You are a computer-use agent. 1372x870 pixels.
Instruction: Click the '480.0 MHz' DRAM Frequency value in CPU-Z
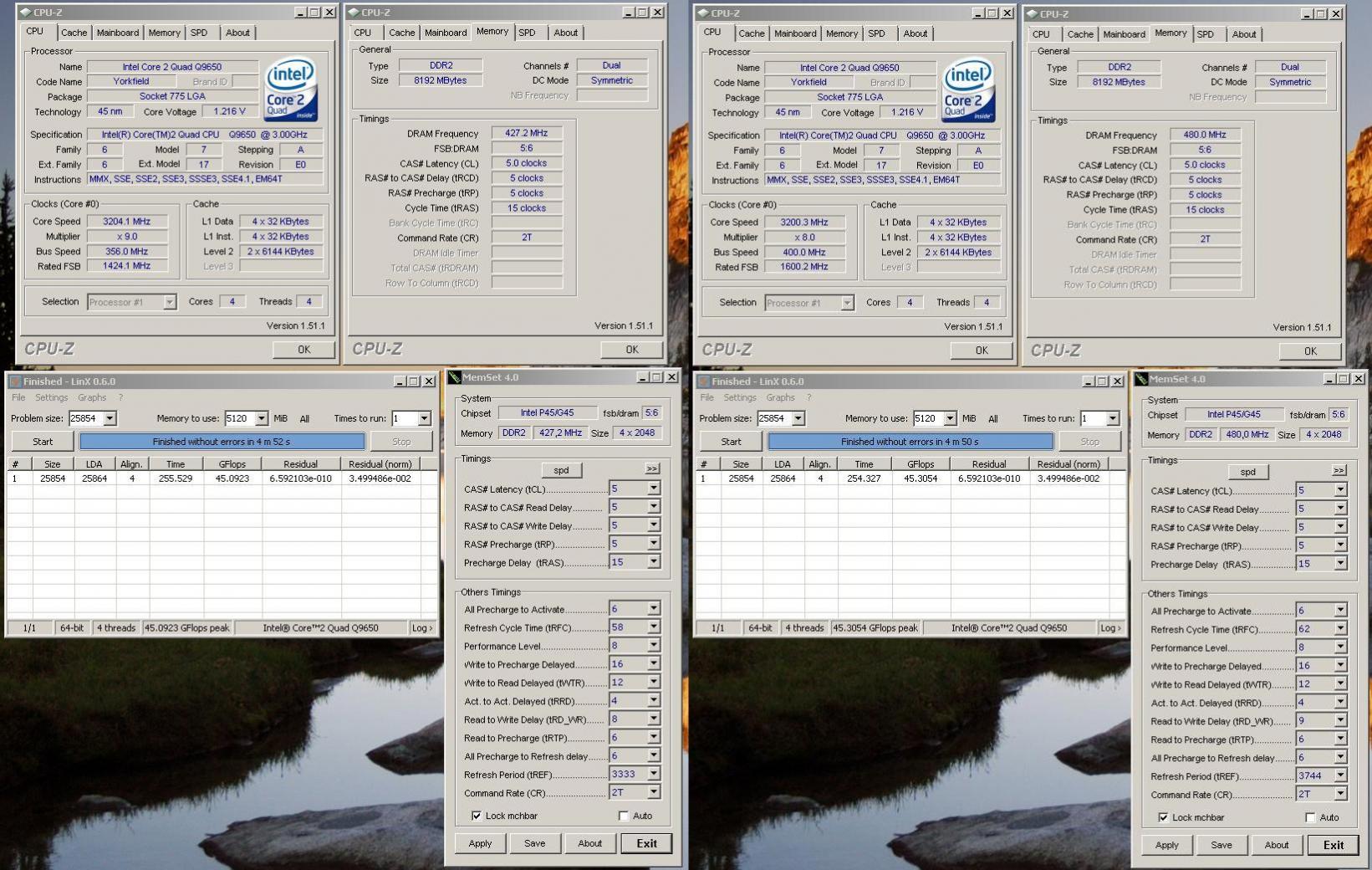1205,135
